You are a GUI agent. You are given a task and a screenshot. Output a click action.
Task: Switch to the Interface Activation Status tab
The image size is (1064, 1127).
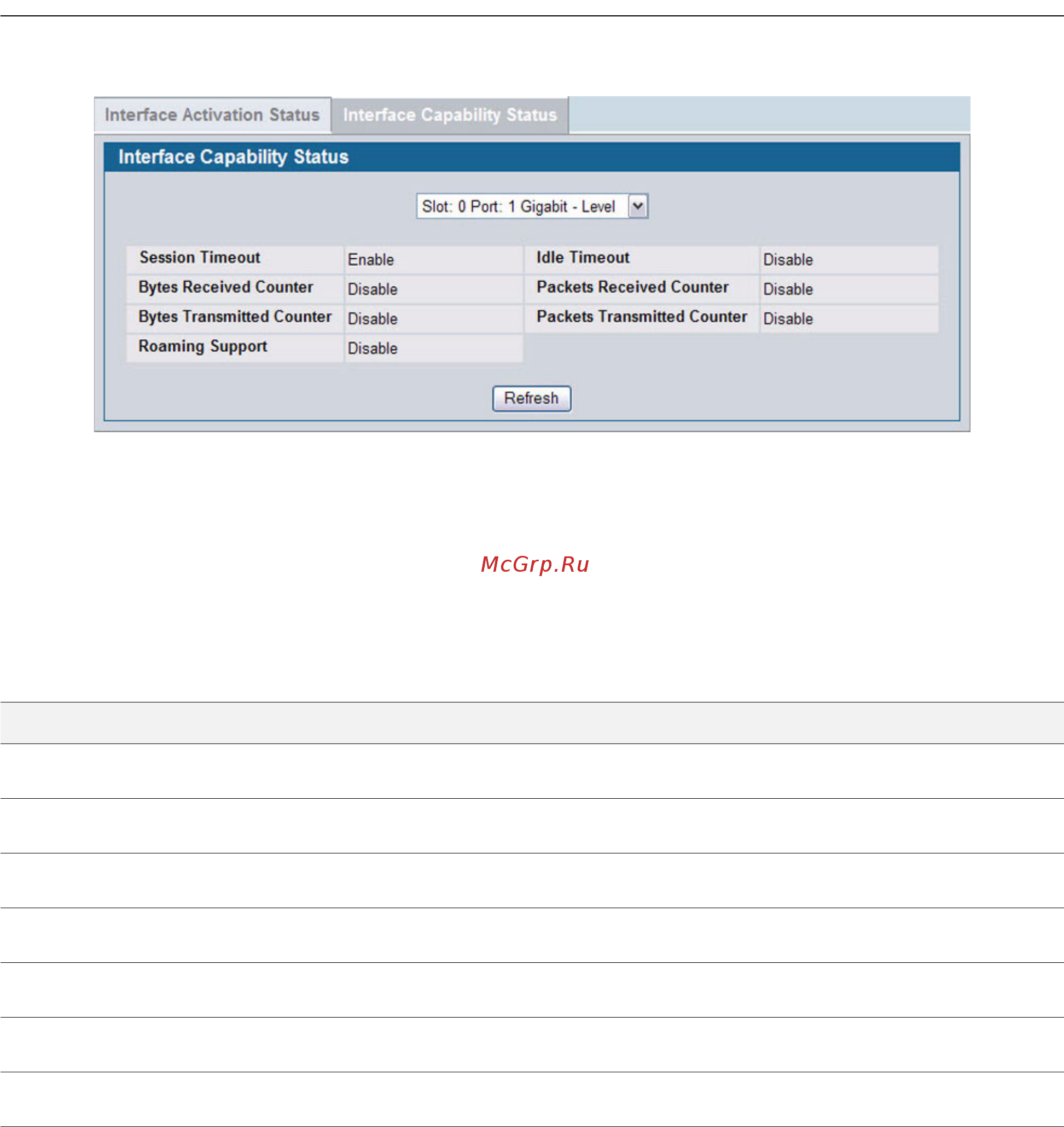point(212,115)
